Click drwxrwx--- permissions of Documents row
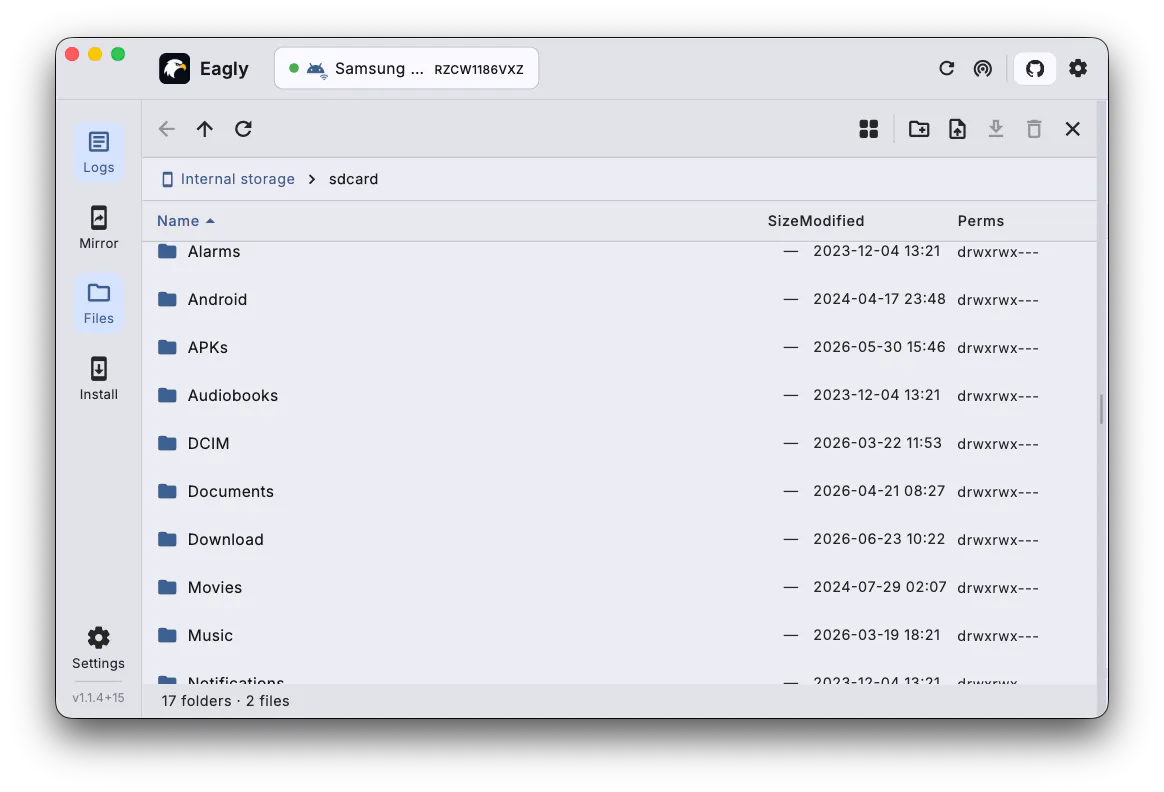 [998, 492]
